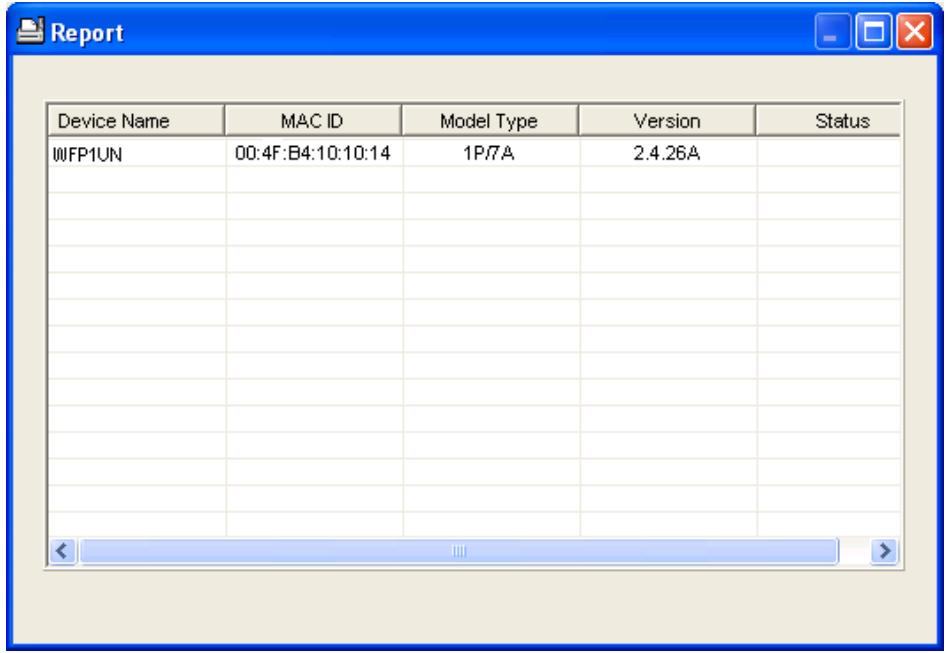Click the left scroll arrow of the table

pos(62,551)
